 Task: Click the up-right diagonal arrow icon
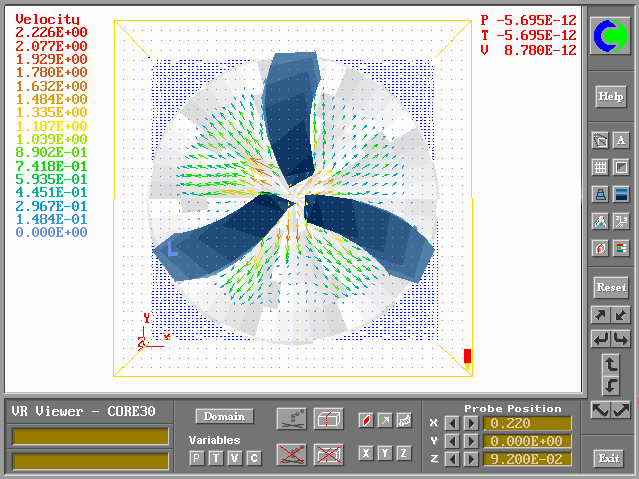[x=600, y=315]
